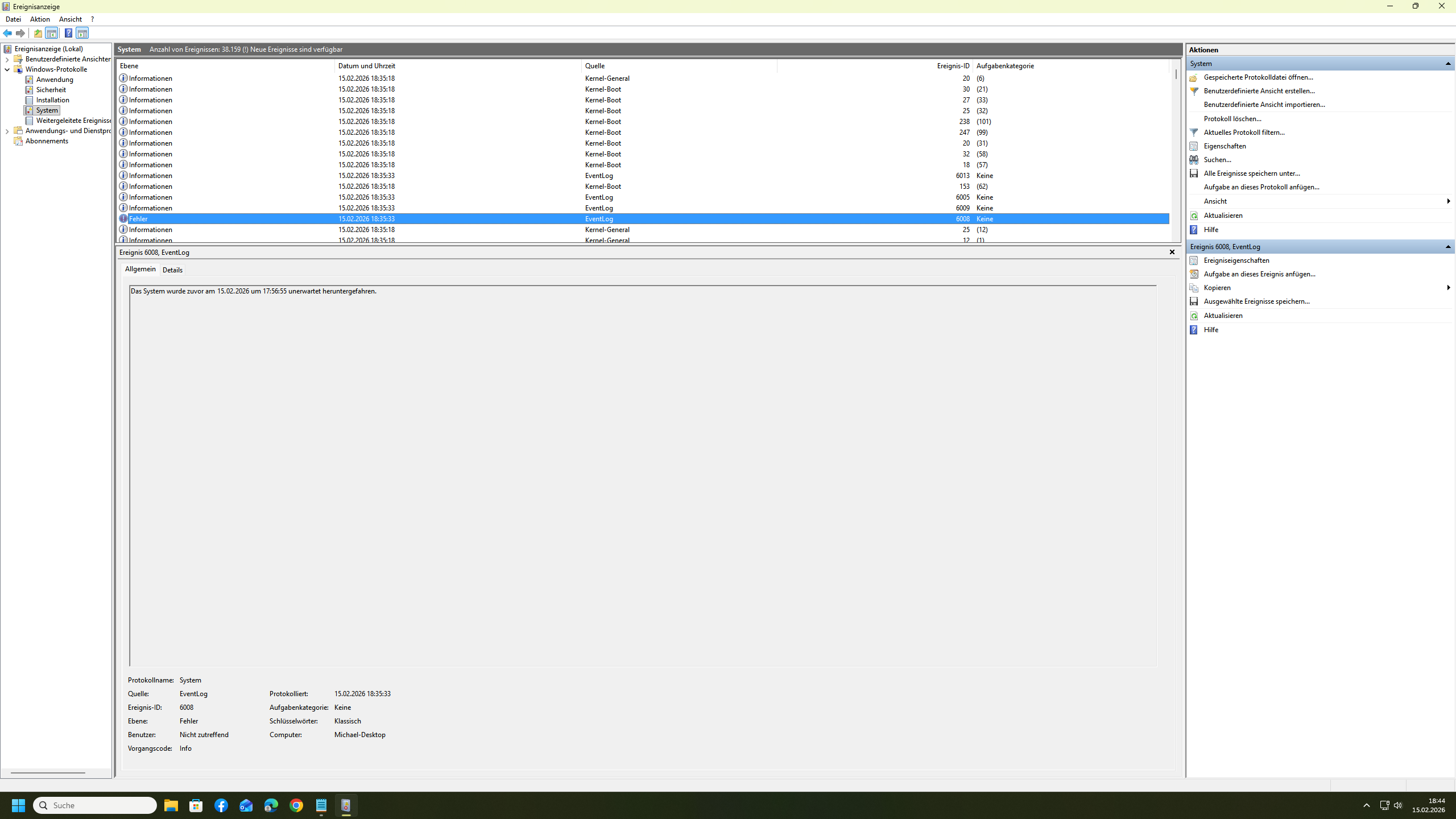Screen dimensions: 1456x819
Task: Close the event preview pane
Action: click(x=1172, y=252)
